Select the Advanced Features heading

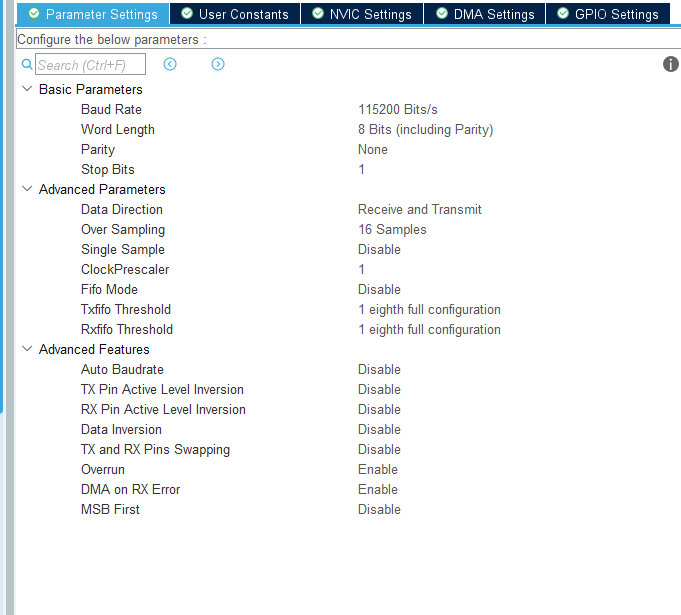point(94,349)
